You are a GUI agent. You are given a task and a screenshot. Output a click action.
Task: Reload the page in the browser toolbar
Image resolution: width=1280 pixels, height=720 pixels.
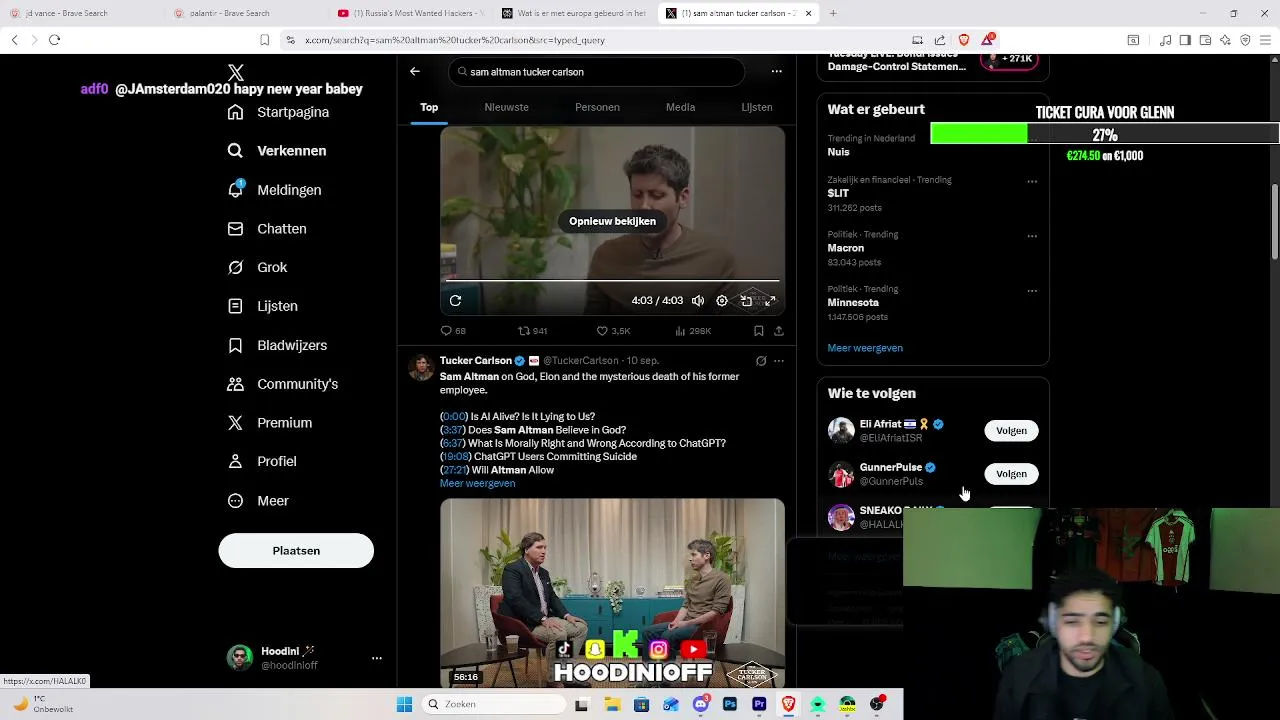(54, 40)
